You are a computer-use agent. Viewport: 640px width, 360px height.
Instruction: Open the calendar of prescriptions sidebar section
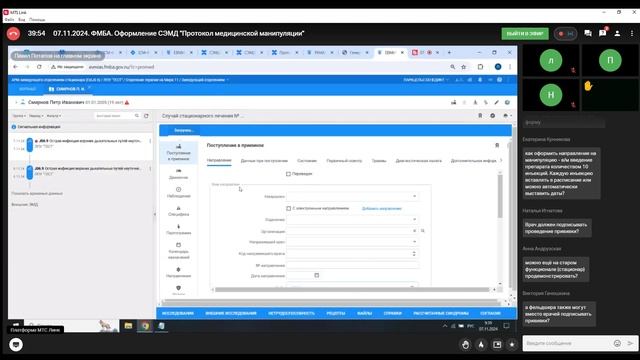pos(178,251)
